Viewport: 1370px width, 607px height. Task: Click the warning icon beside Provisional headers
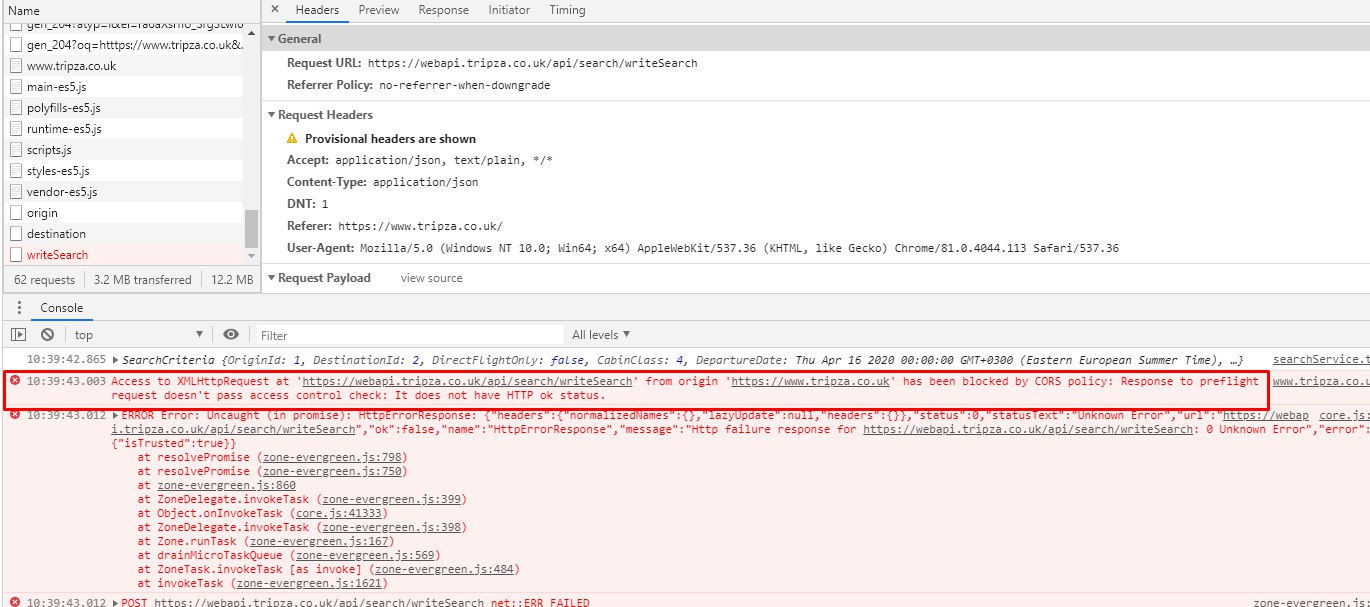(x=292, y=139)
